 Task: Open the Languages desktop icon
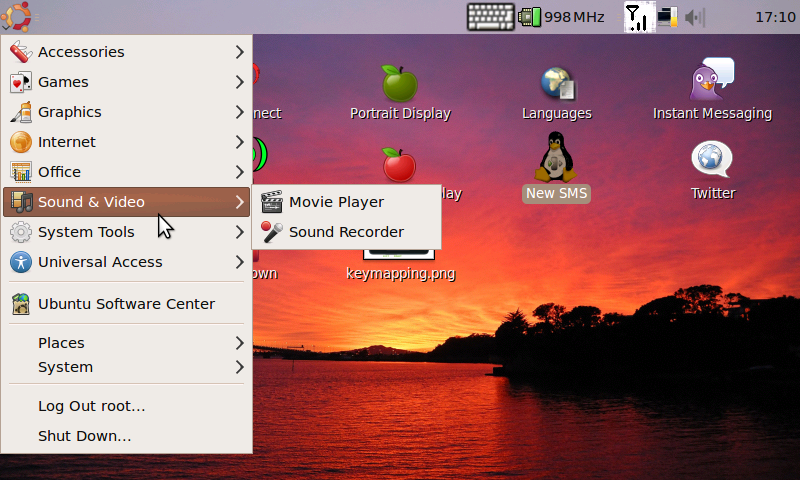pos(557,84)
